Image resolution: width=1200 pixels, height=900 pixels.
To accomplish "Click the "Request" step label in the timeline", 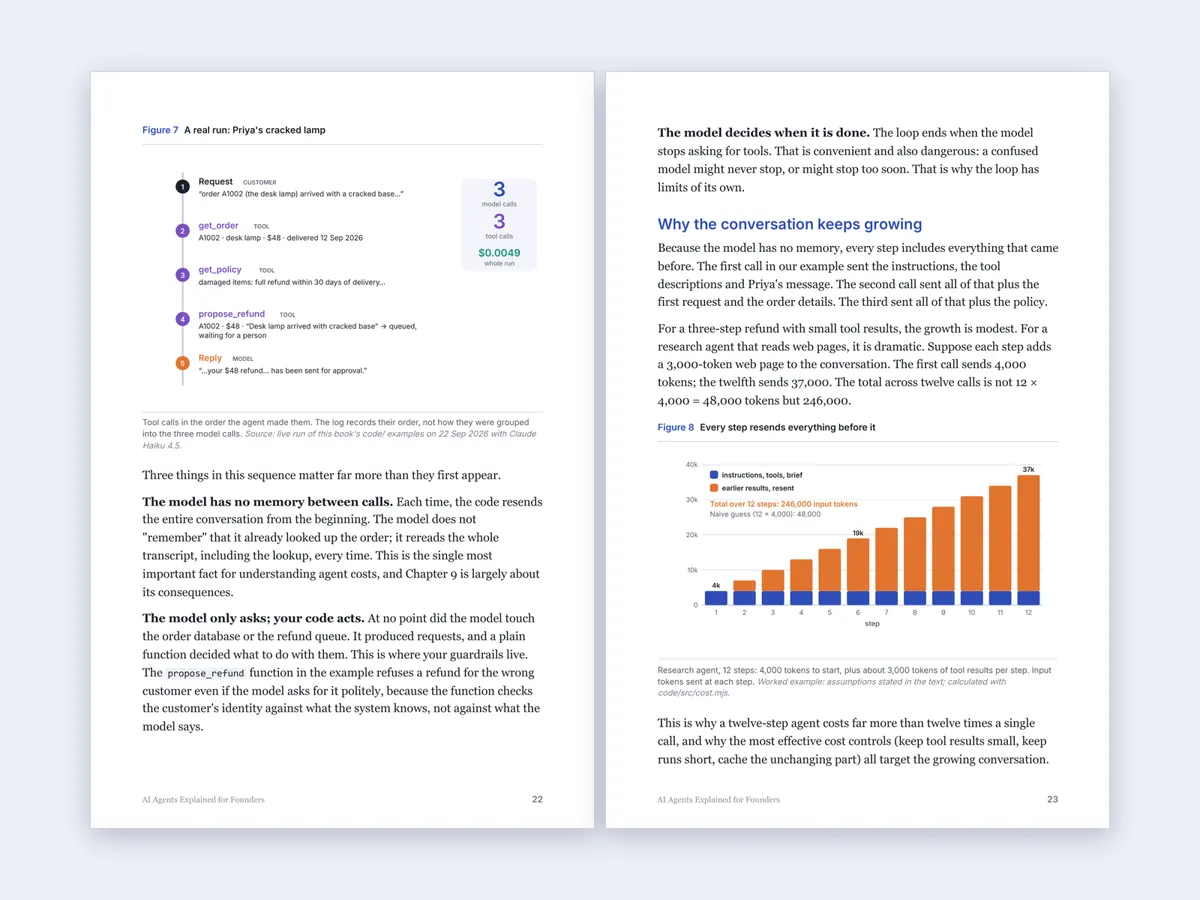I will coord(215,182).
